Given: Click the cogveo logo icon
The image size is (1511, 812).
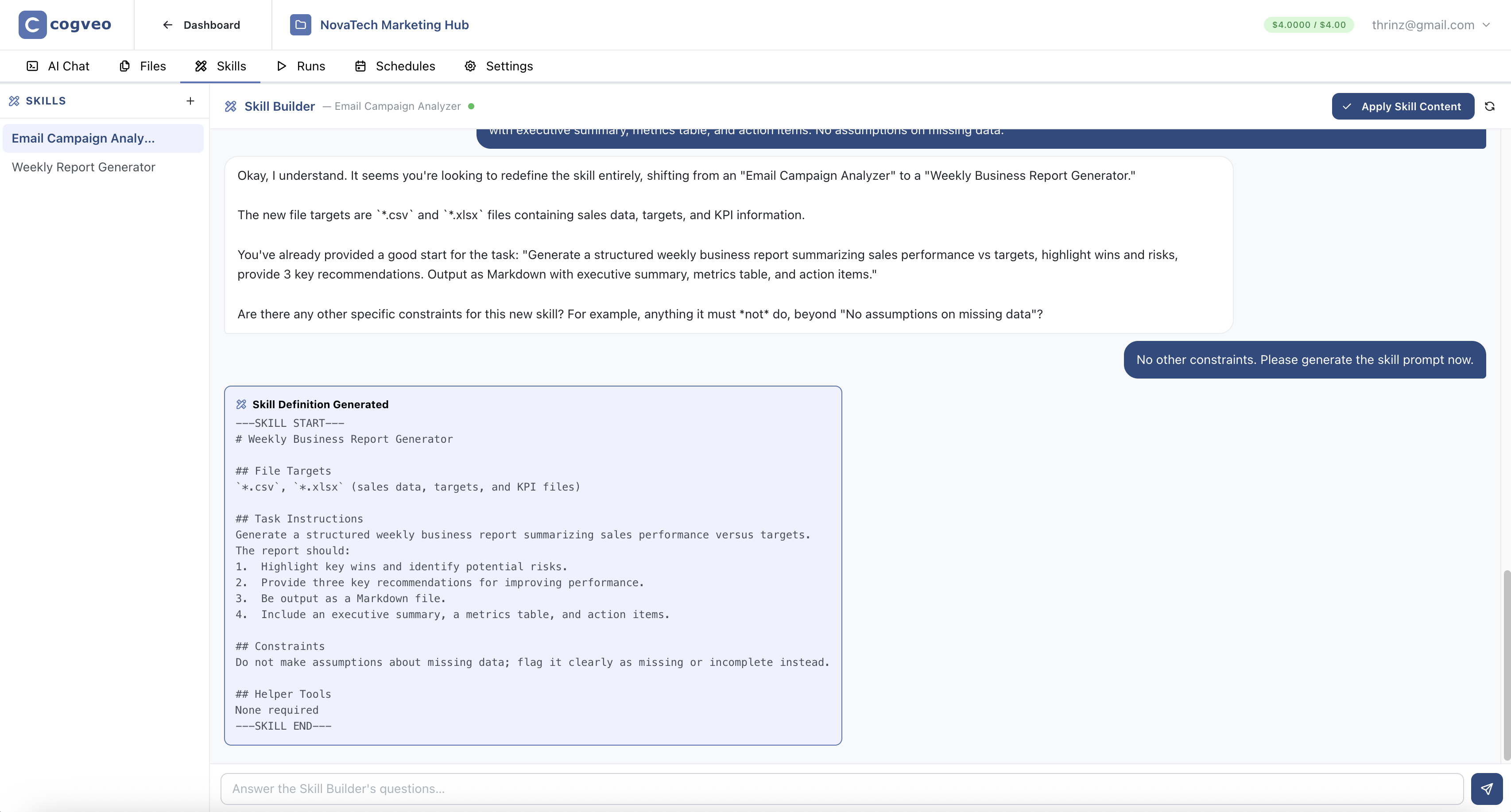Looking at the screenshot, I should [x=32, y=25].
